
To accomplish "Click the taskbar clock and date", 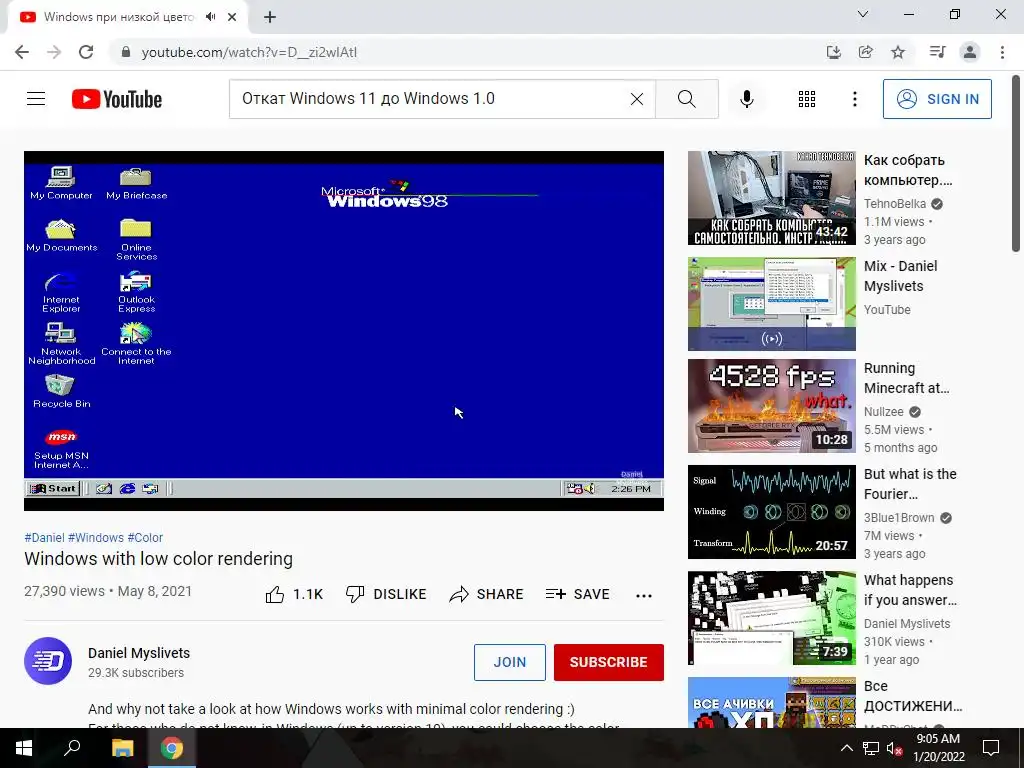I will (938, 748).
